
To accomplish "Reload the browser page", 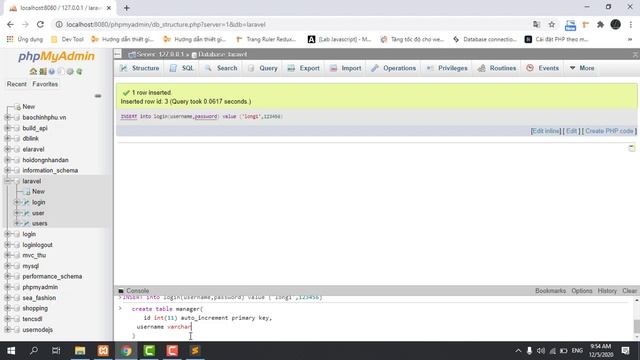I will pyautogui.click(x=40, y=24).
